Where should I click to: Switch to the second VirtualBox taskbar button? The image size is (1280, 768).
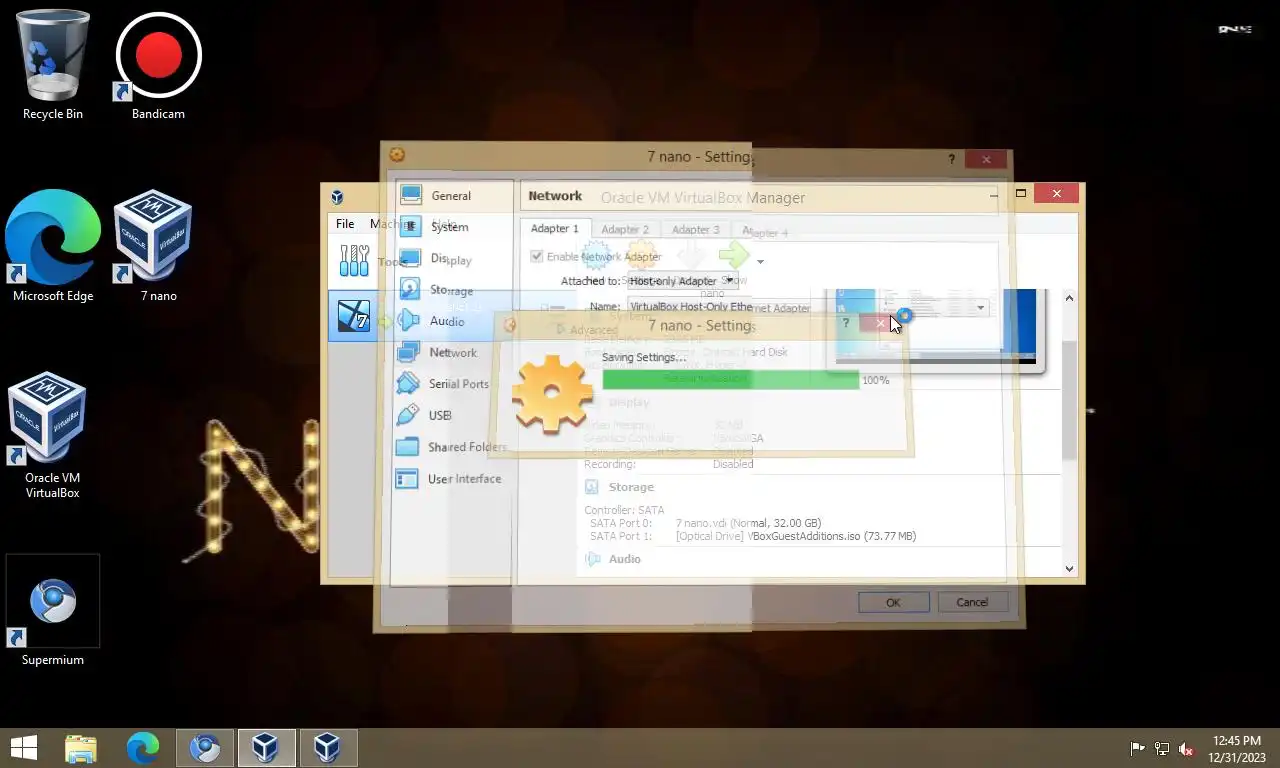(x=328, y=747)
